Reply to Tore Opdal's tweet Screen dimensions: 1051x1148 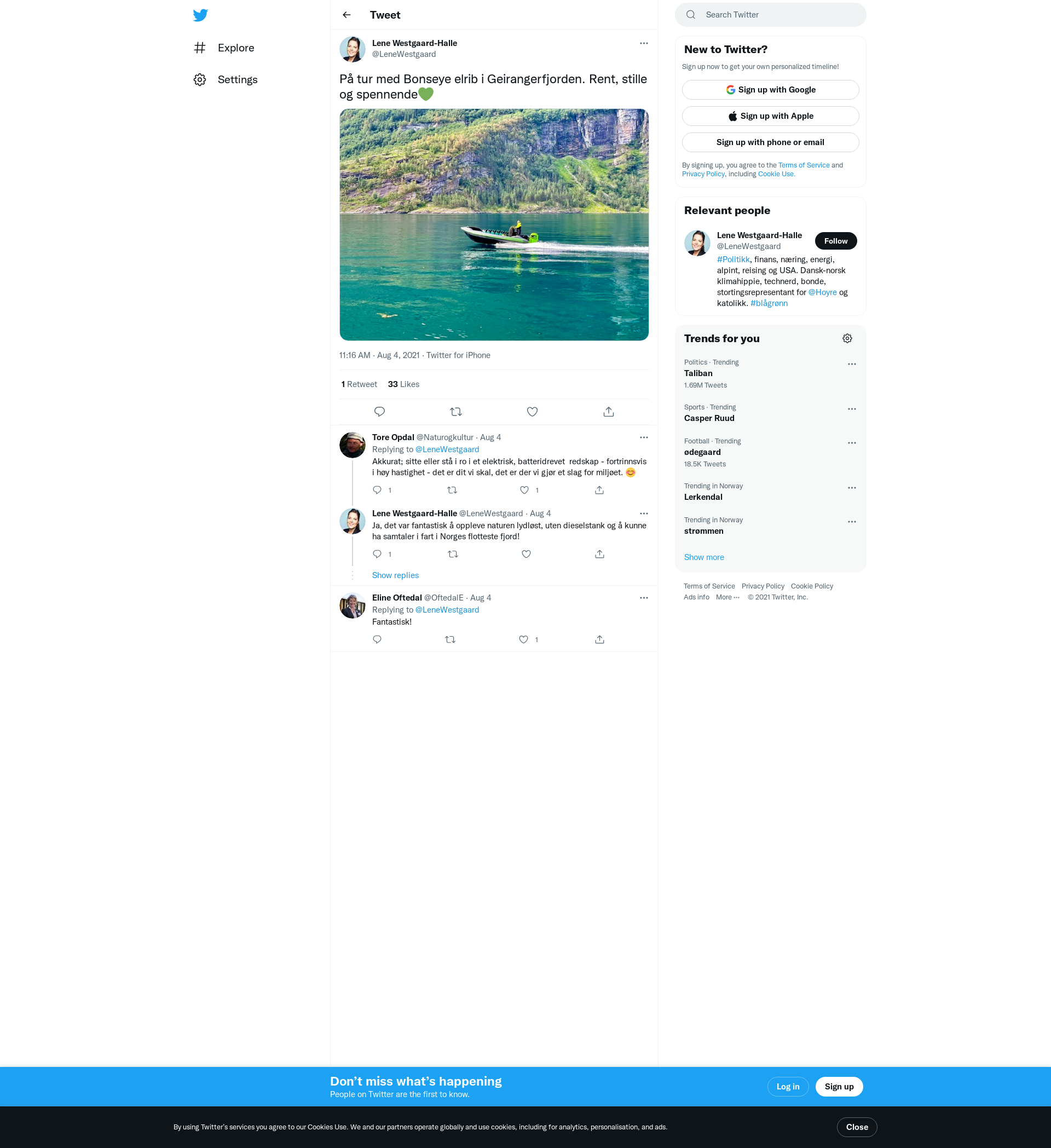coord(377,490)
